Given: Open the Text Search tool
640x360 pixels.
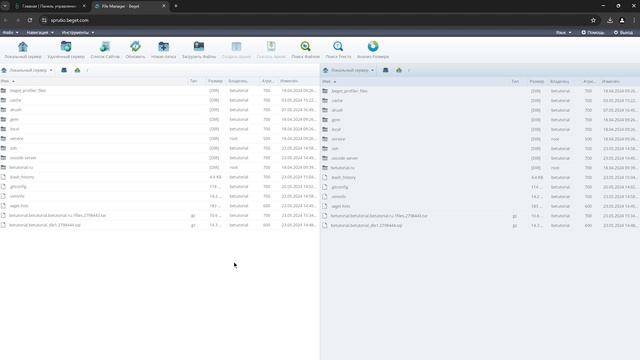Looking at the screenshot, I should tap(338, 50).
